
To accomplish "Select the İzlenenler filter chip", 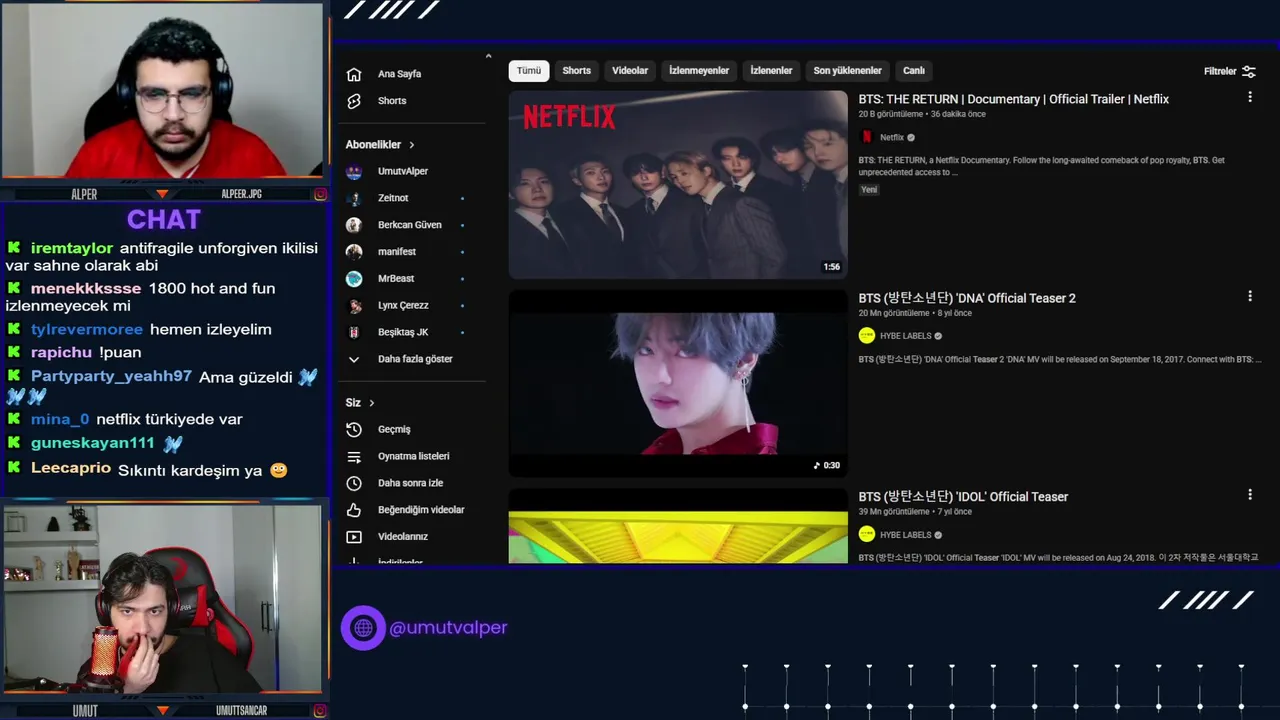I will [x=771, y=71].
